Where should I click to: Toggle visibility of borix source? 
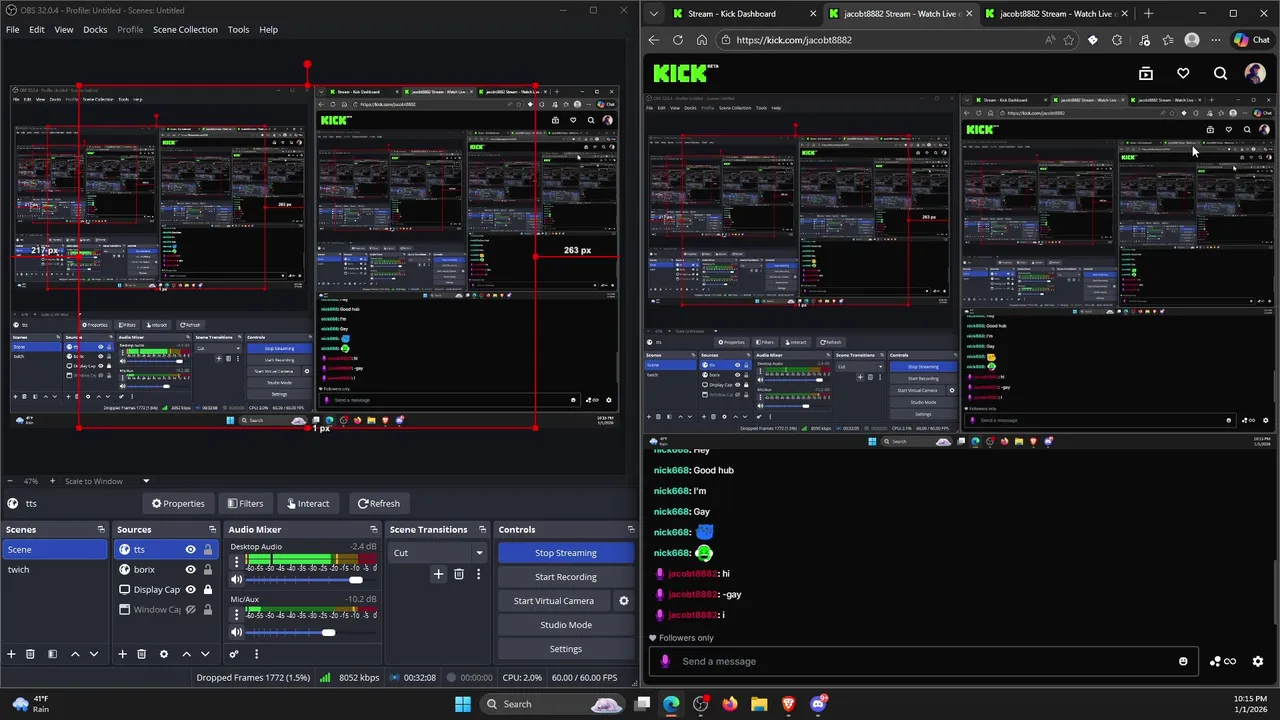(190, 569)
